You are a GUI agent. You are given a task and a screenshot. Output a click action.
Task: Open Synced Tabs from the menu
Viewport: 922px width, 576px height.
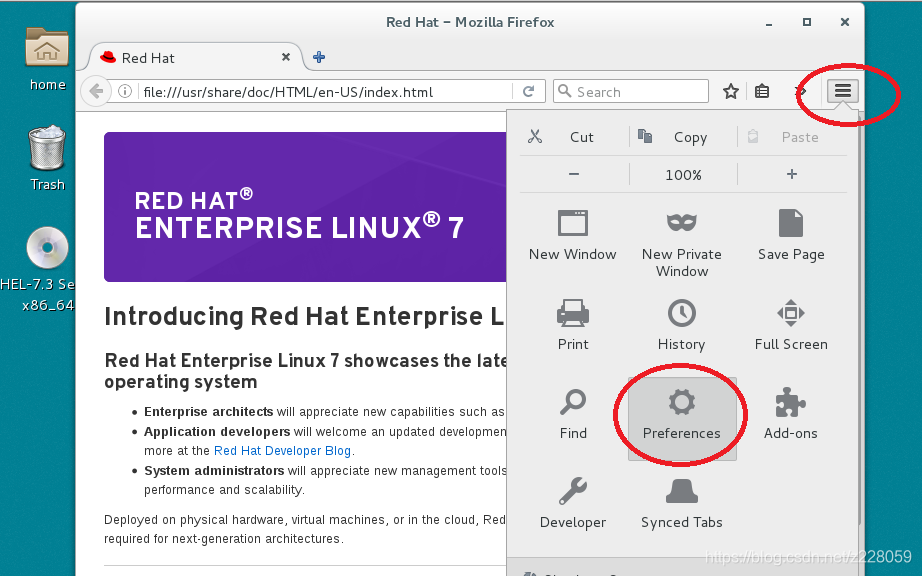pos(682,504)
